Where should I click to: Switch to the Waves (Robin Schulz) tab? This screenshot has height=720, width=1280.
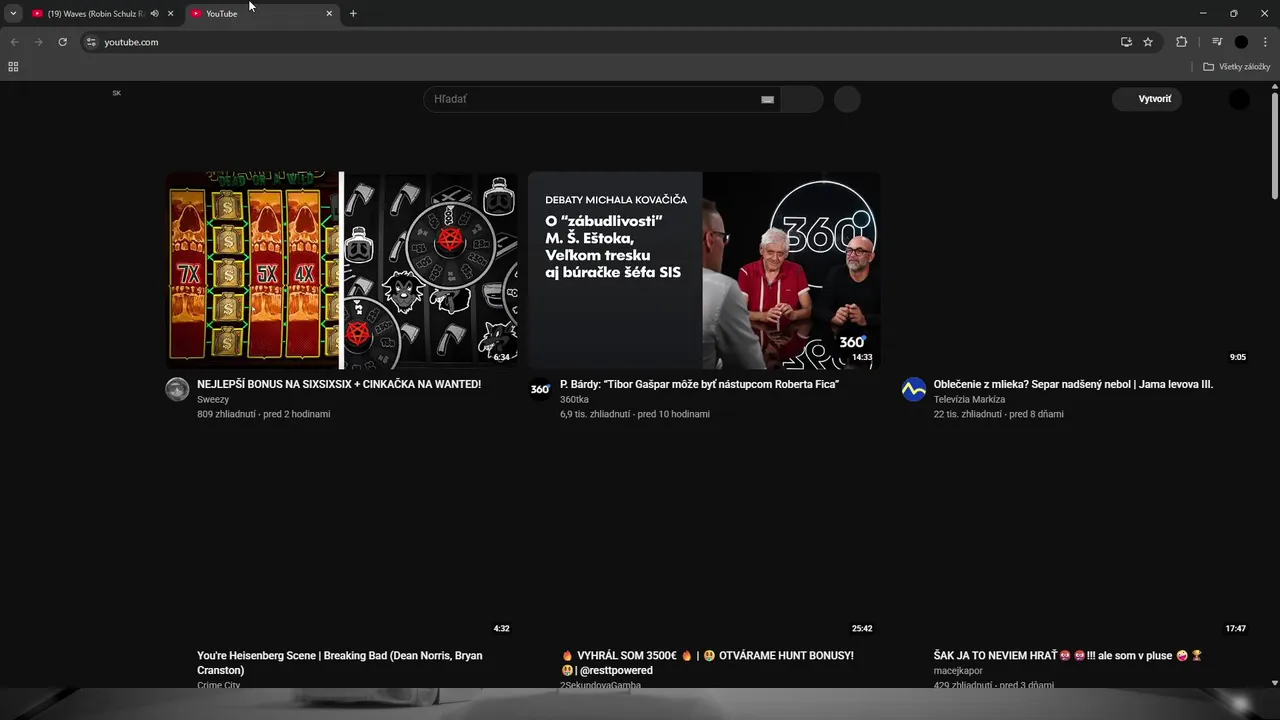(95, 13)
